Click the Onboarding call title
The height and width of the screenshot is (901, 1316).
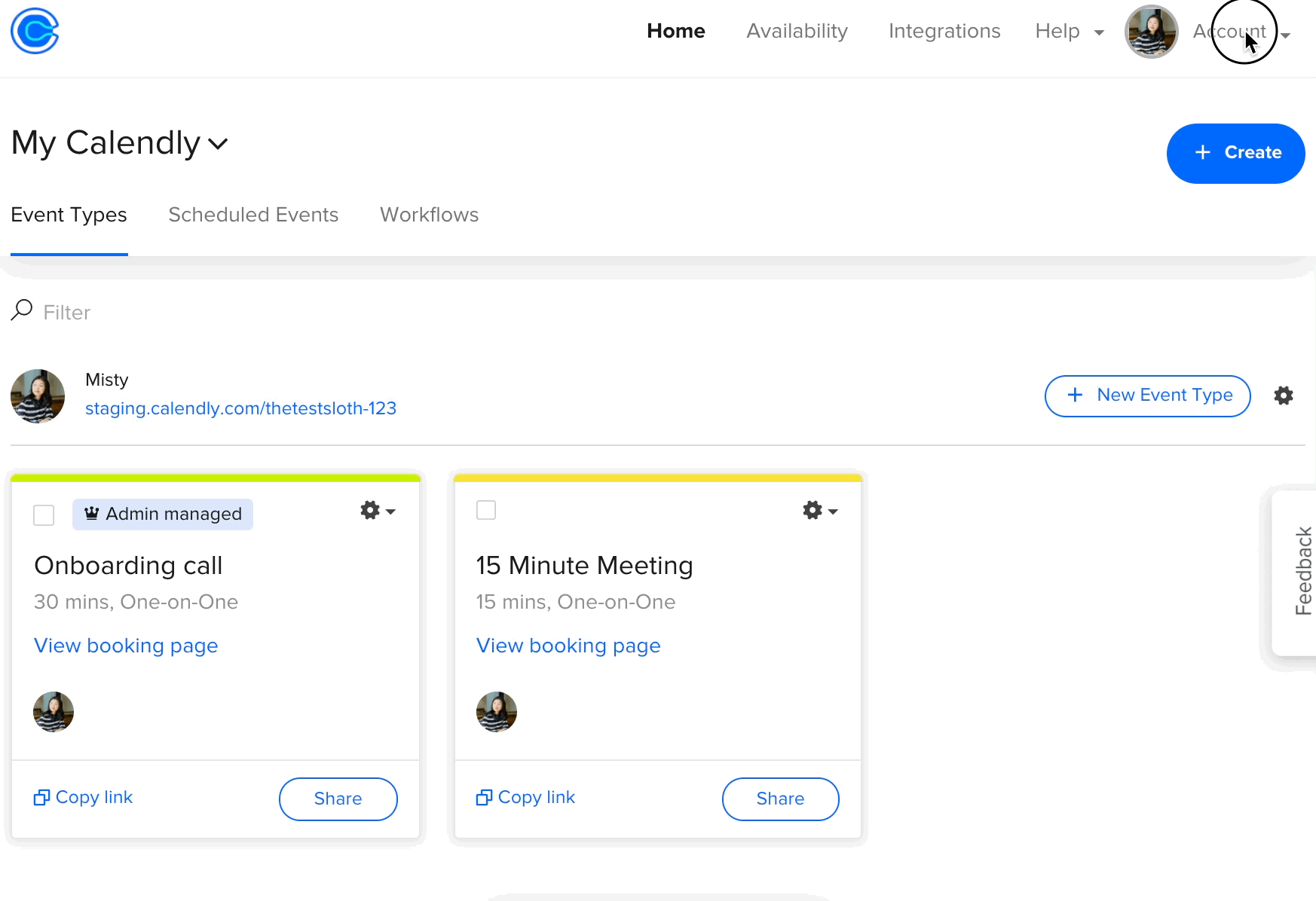[128, 566]
